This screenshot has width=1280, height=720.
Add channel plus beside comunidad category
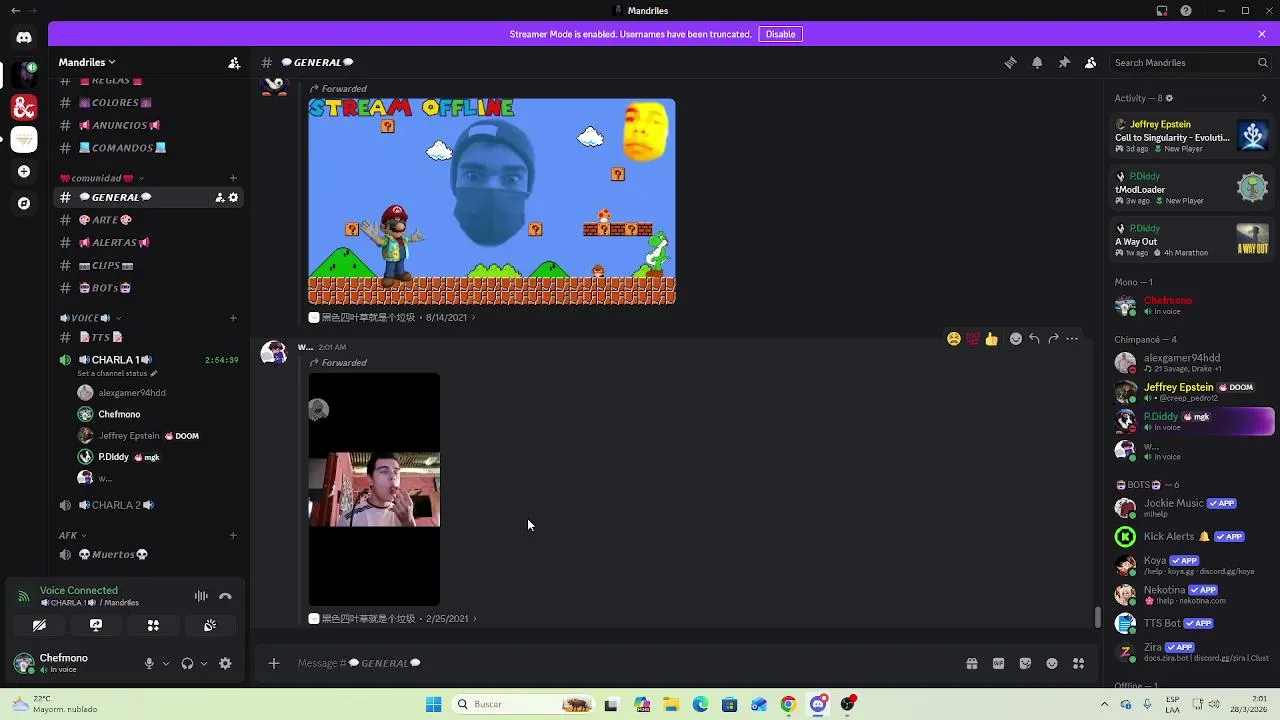coord(233,178)
